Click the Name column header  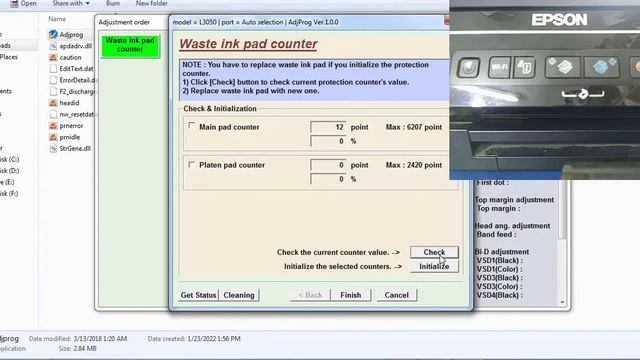click(x=57, y=19)
